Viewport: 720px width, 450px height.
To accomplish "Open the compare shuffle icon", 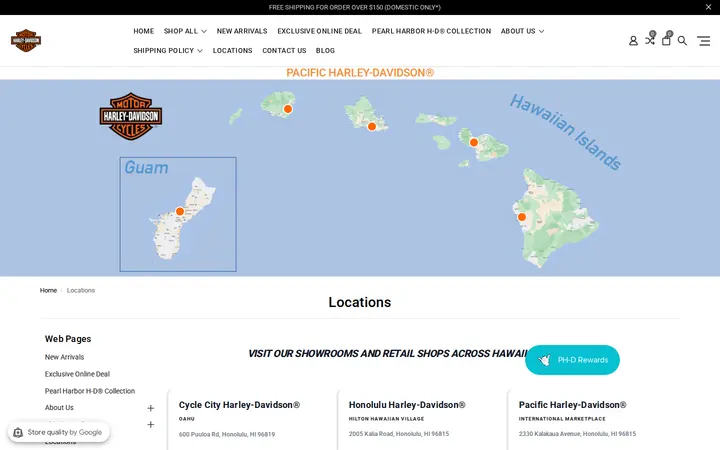I will point(650,40).
